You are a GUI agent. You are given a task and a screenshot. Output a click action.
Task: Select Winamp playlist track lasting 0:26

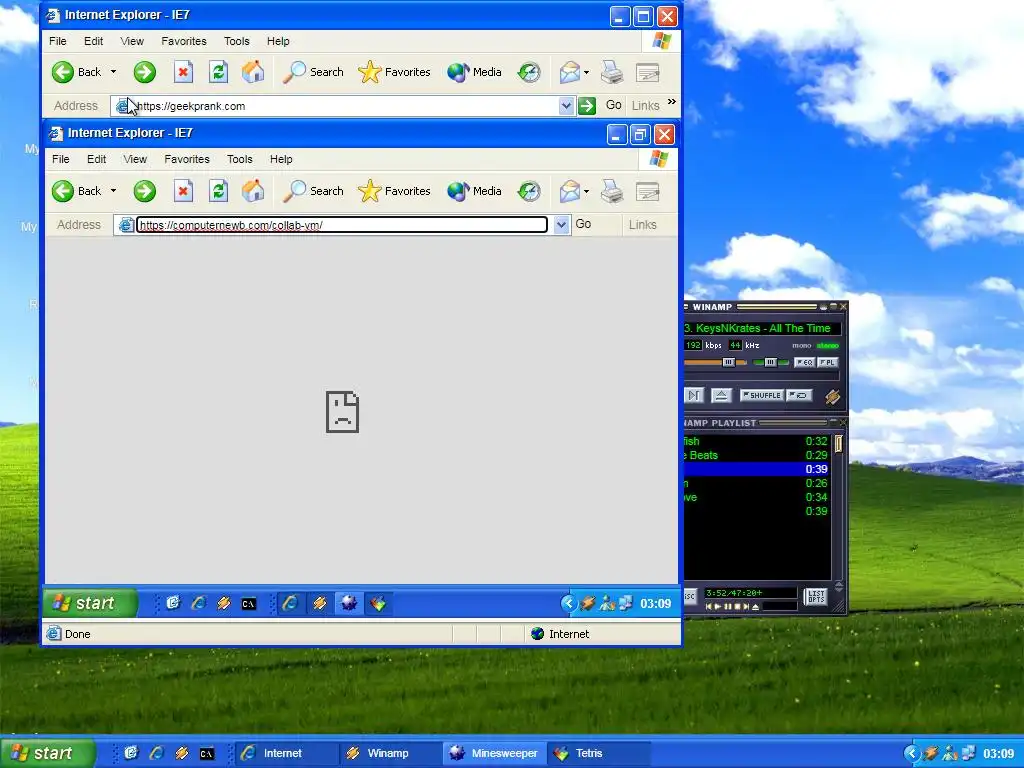tap(757, 483)
